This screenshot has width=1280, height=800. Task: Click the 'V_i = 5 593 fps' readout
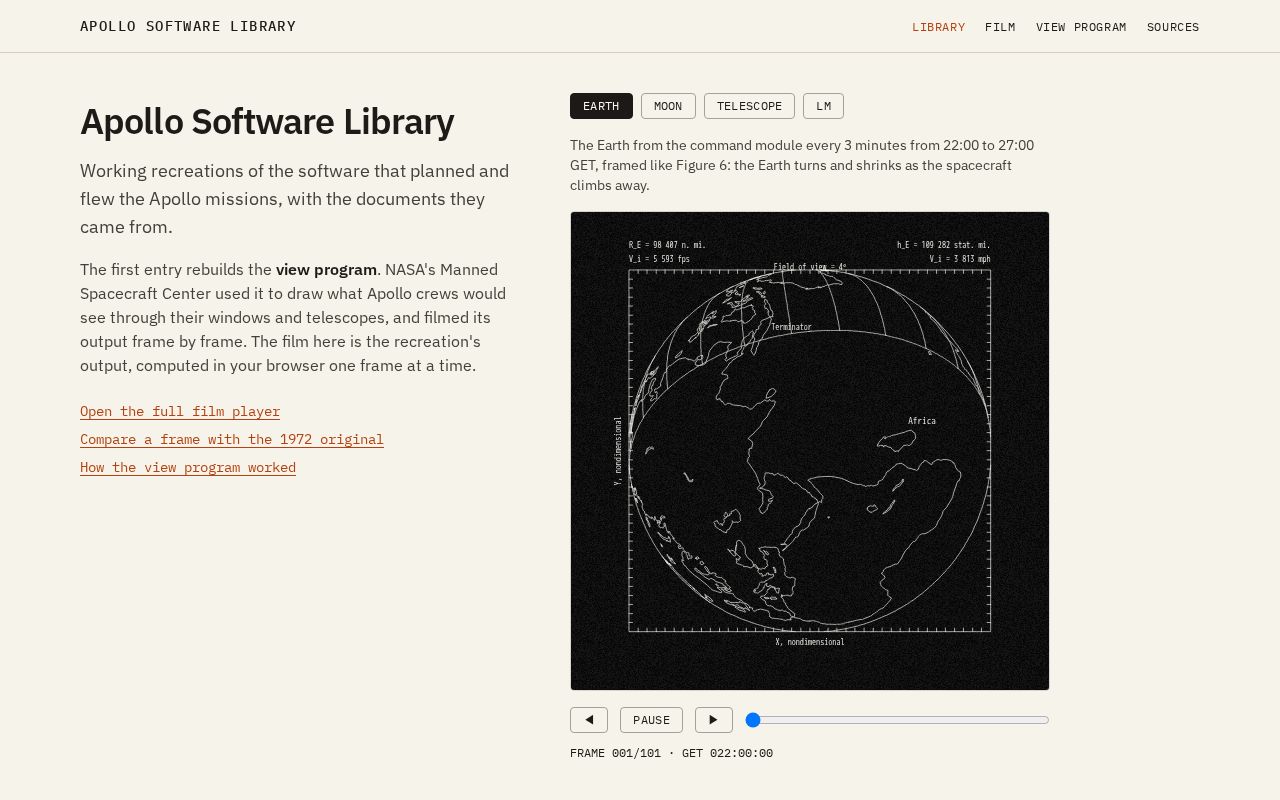tap(659, 259)
